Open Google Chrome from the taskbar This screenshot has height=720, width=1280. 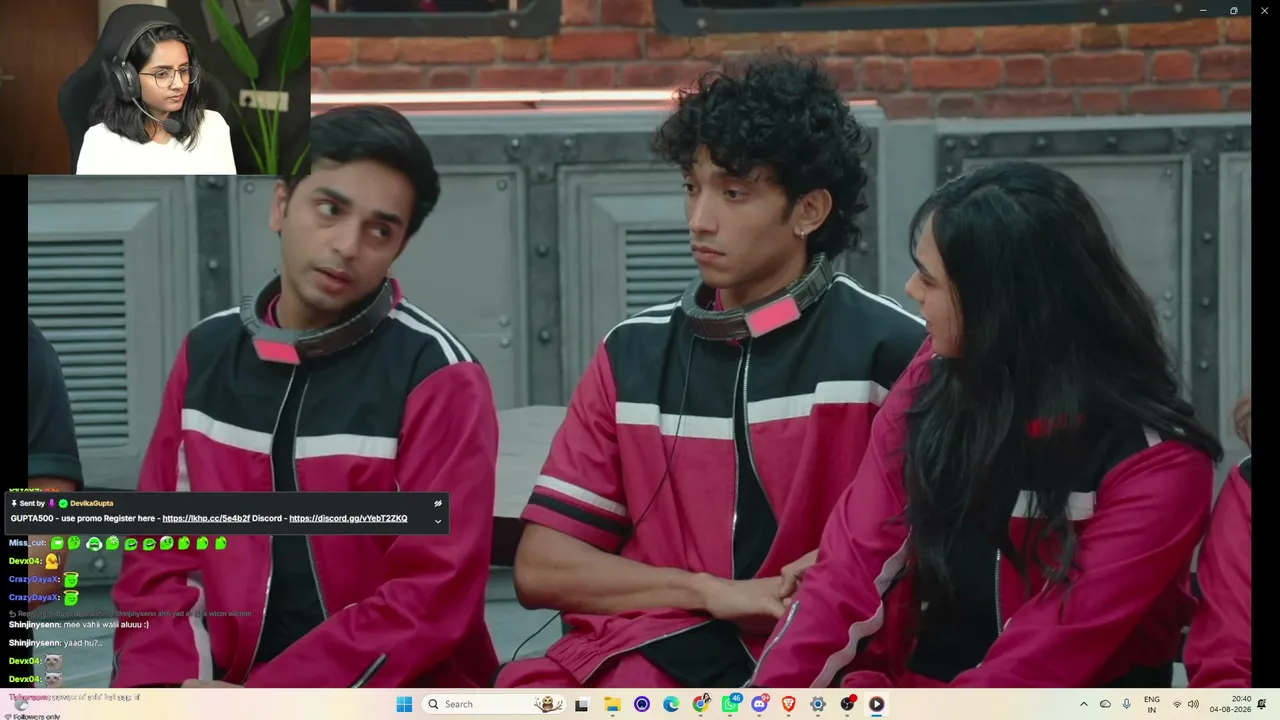click(701, 704)
